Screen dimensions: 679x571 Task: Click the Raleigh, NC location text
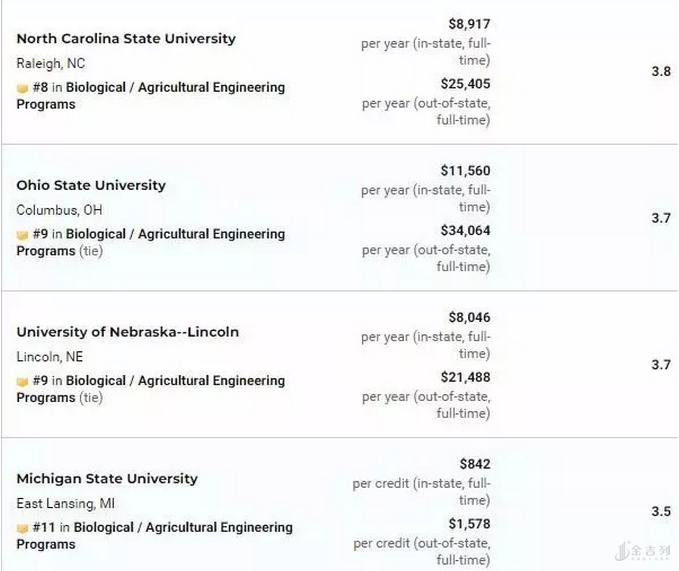point(51,63)
